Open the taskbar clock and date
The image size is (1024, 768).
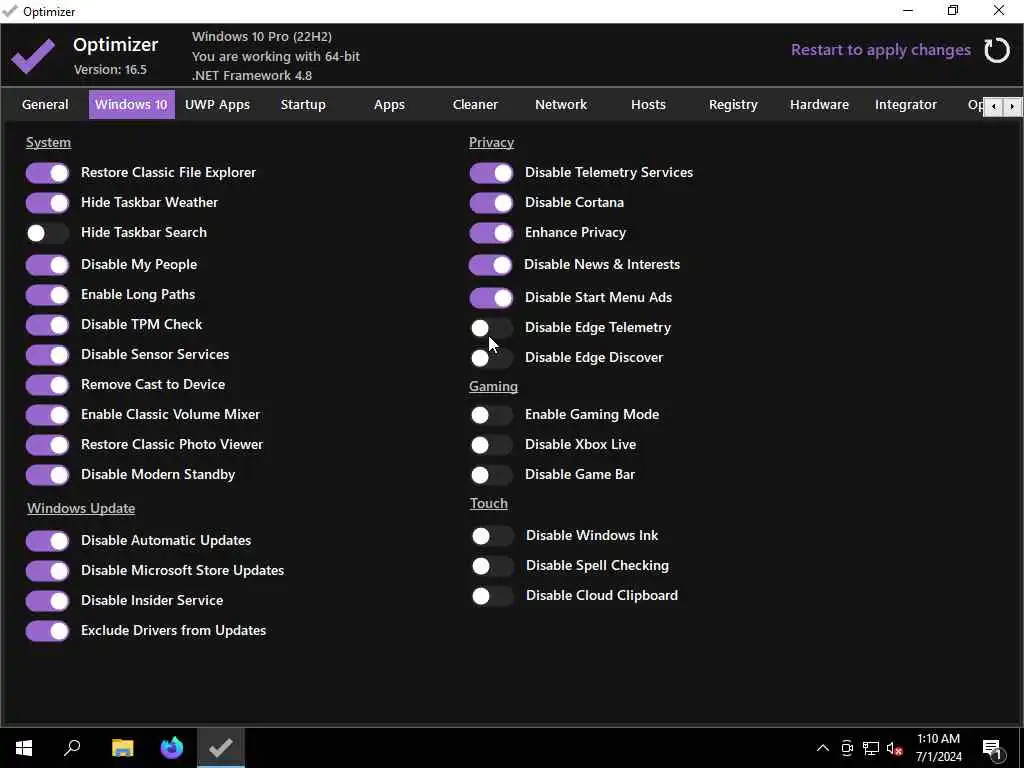click(938, 748)
